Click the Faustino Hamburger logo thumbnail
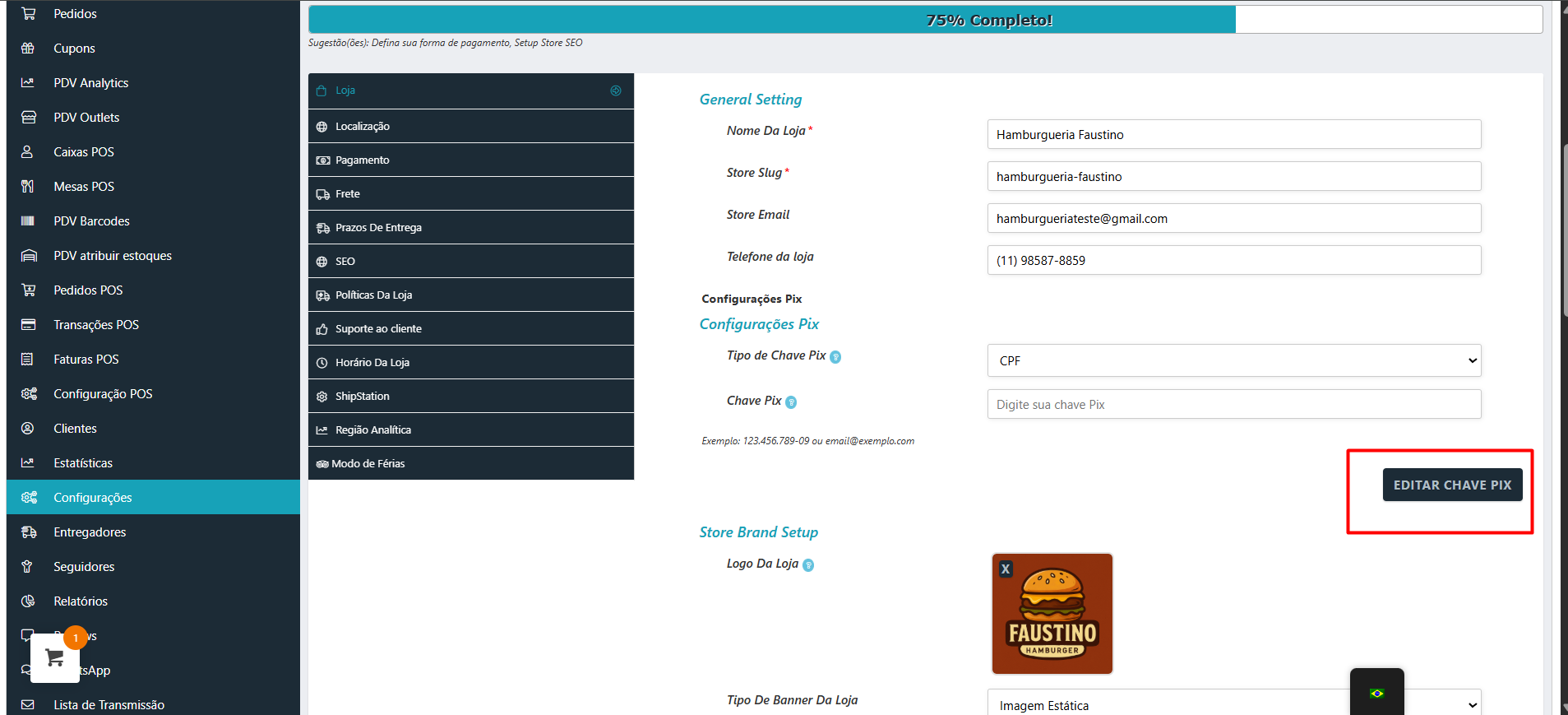Screen dimensions: 1568x715 tap(1052, 615)
